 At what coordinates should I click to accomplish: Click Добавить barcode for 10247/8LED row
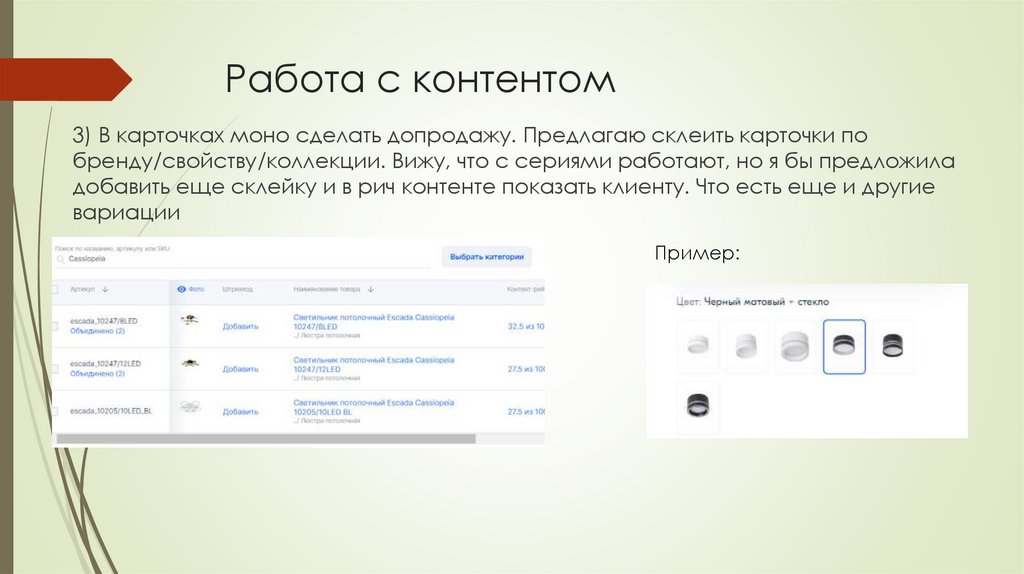[240, 327]
